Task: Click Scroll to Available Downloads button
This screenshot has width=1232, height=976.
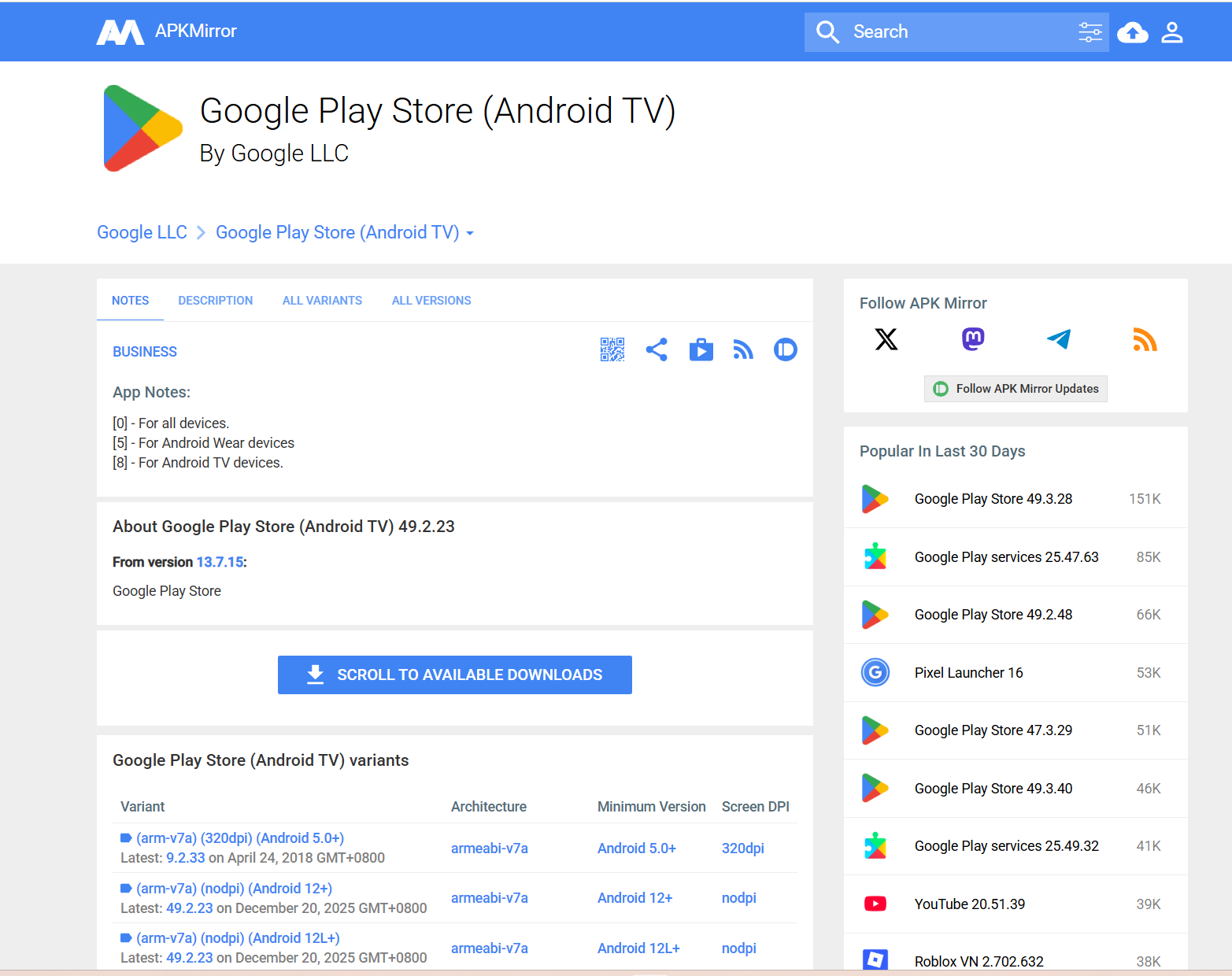Action: pyautogui.click(x=454, y=675)
